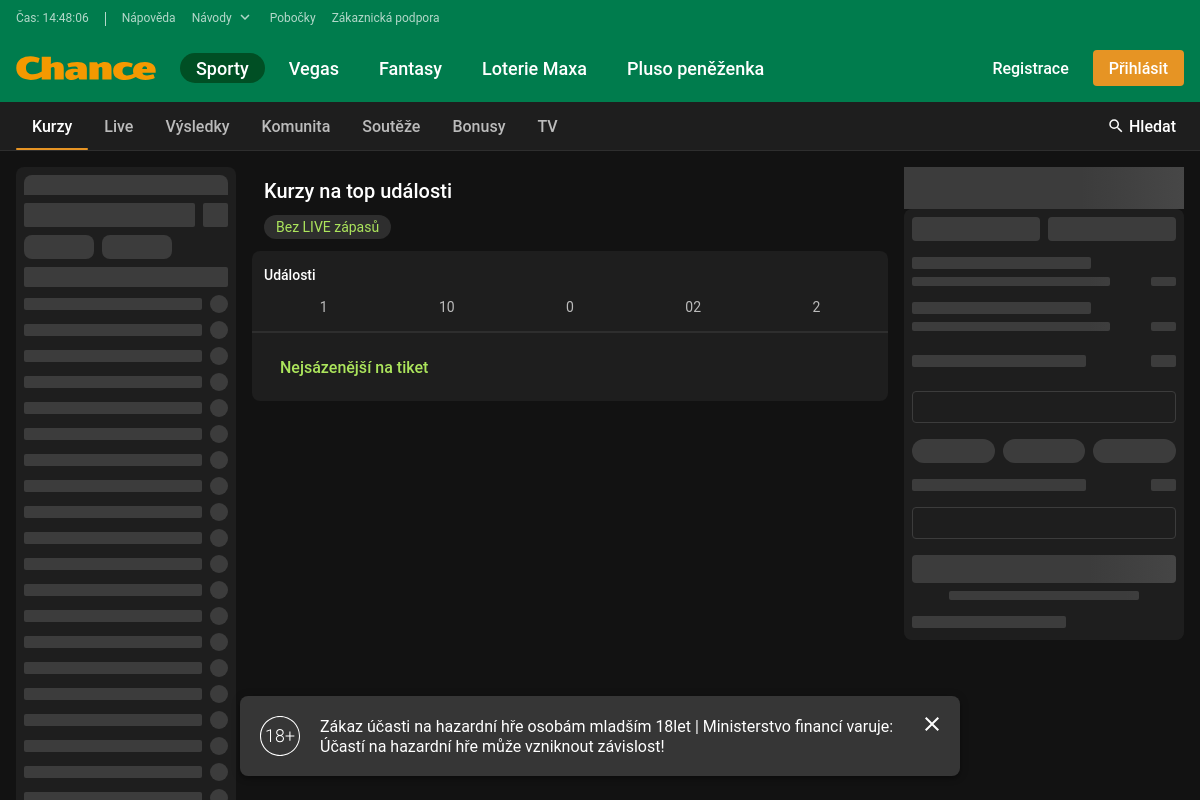Select the Kurzy tab
The image size is (1200, 800).
click(52, 126)
